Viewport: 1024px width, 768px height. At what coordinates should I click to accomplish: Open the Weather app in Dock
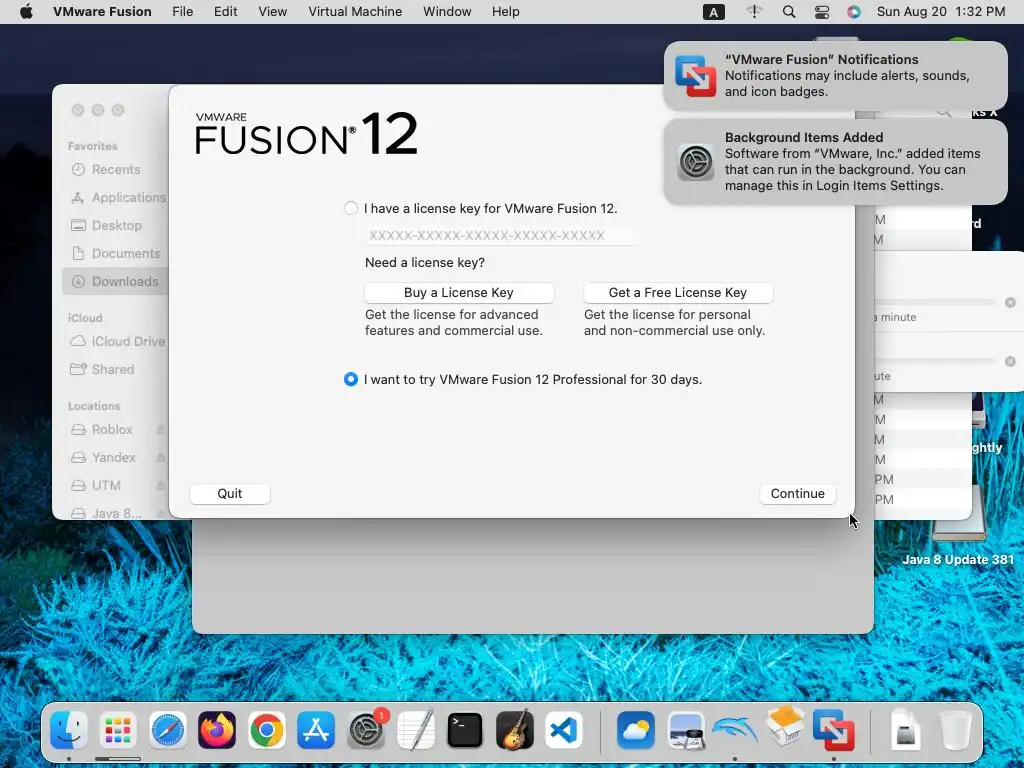pos(635,729)
